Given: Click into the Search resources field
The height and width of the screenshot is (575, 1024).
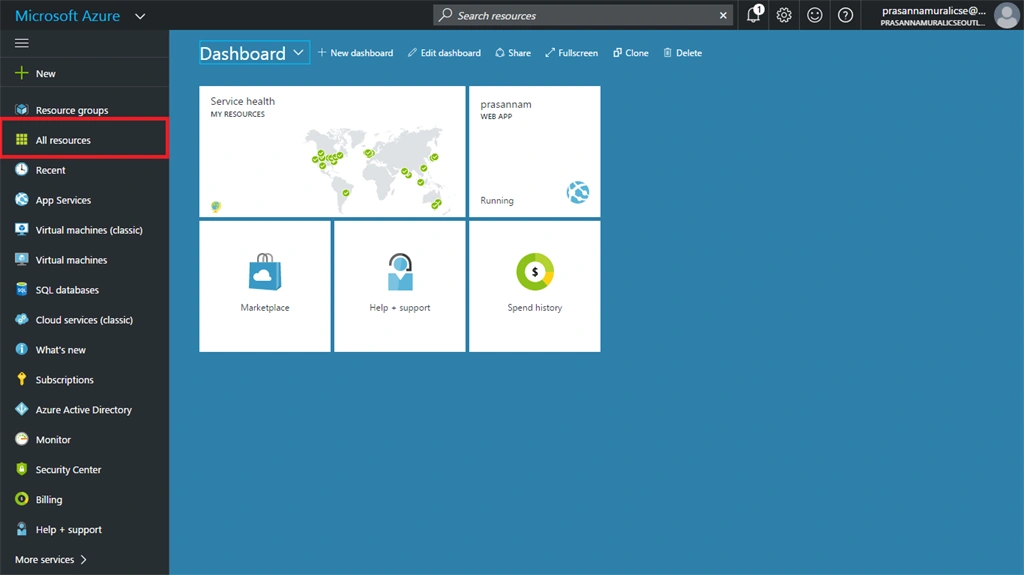Looking at the screenshot, I should pyautogui.click(x=581, y=15).
